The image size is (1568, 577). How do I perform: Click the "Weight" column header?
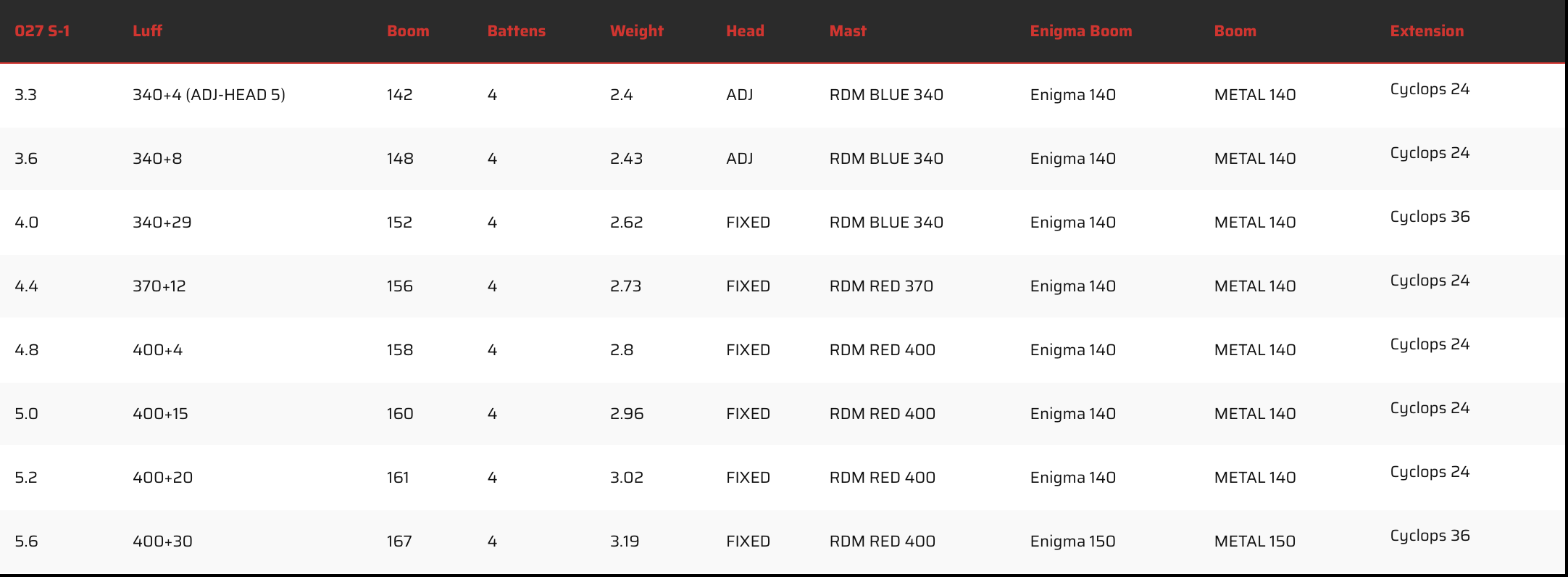pyautogui.click(x=637, y=31)
